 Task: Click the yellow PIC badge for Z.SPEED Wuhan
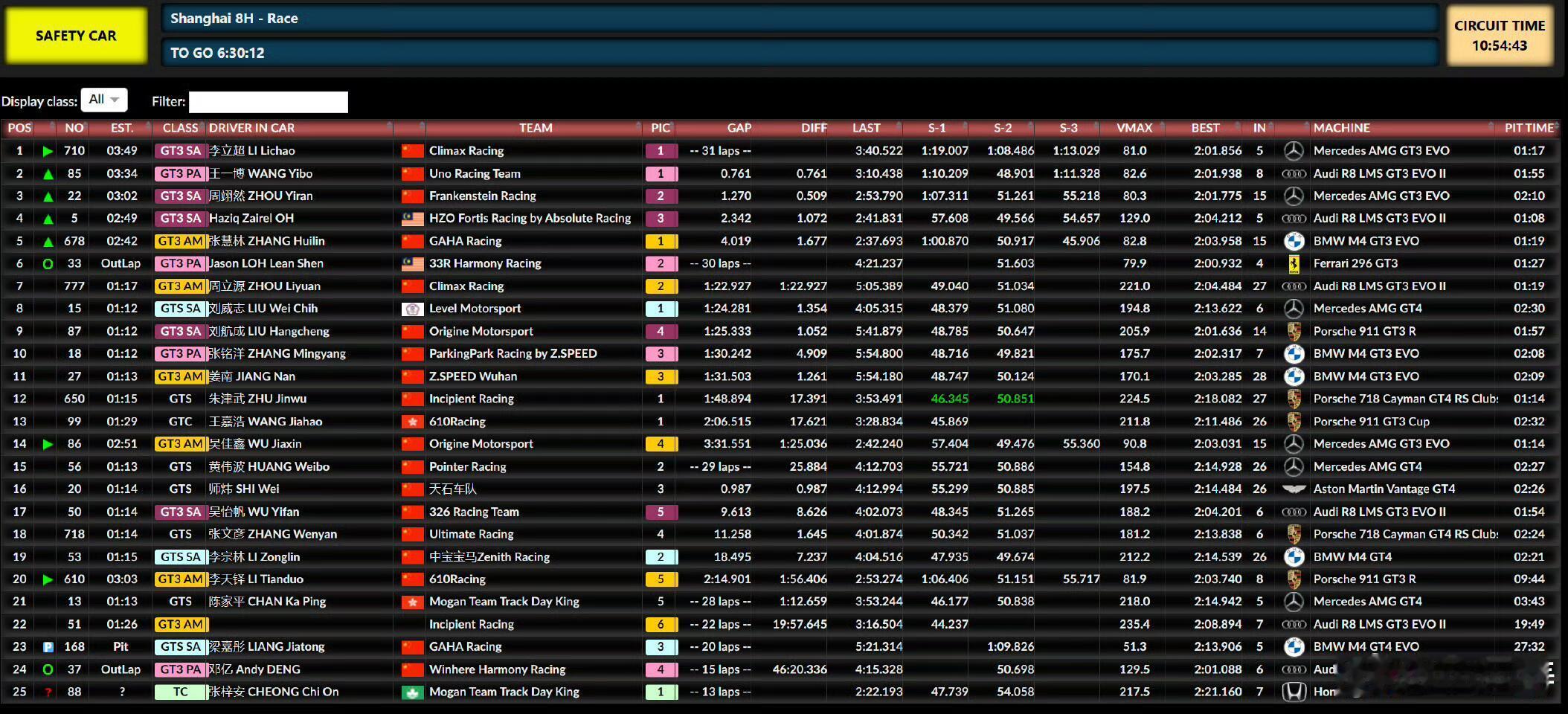661,376
